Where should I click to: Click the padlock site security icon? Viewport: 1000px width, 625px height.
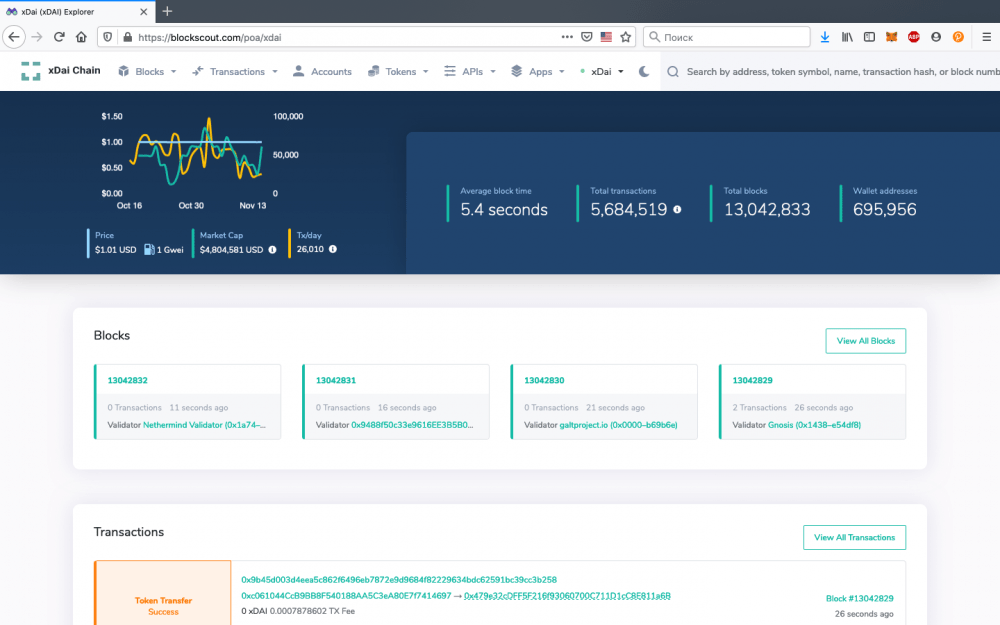pos(127,37)
